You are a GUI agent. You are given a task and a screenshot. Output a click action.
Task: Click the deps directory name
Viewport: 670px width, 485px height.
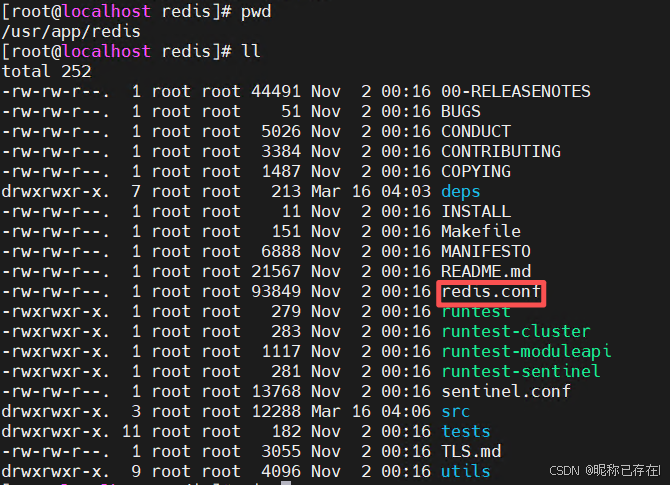click(461, 192)
